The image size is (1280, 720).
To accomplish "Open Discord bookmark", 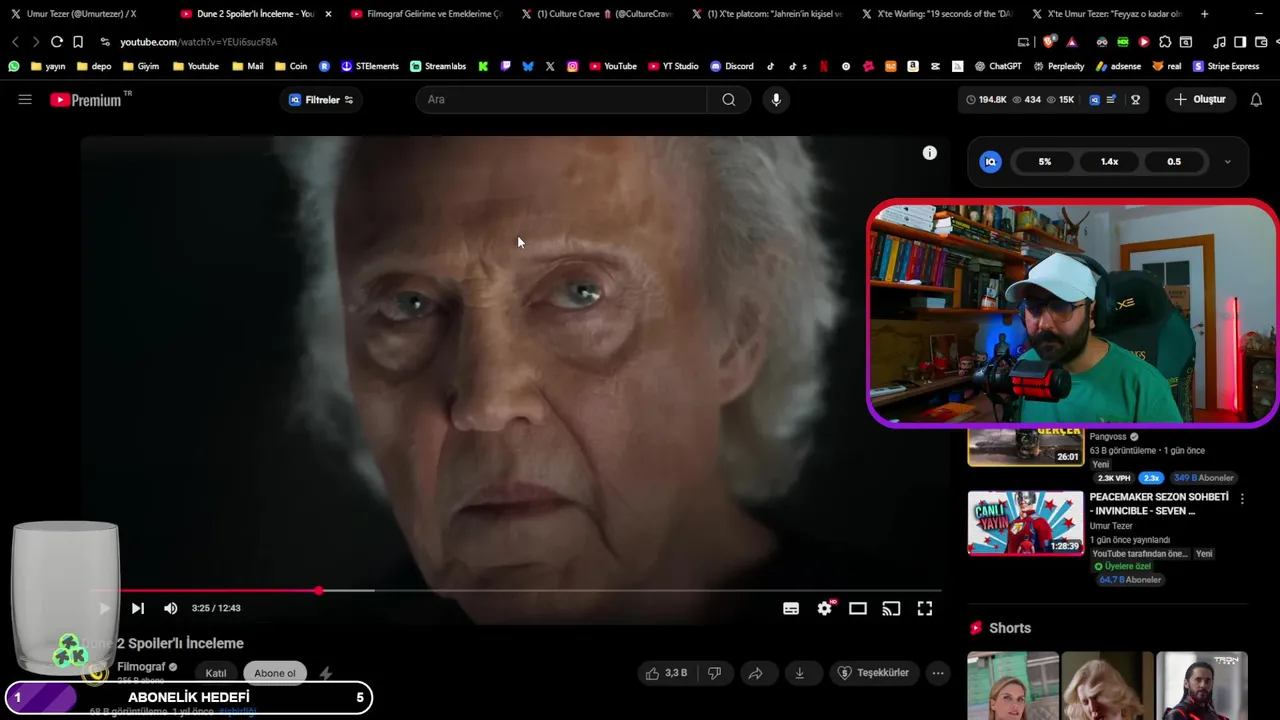I will (732, 66).
